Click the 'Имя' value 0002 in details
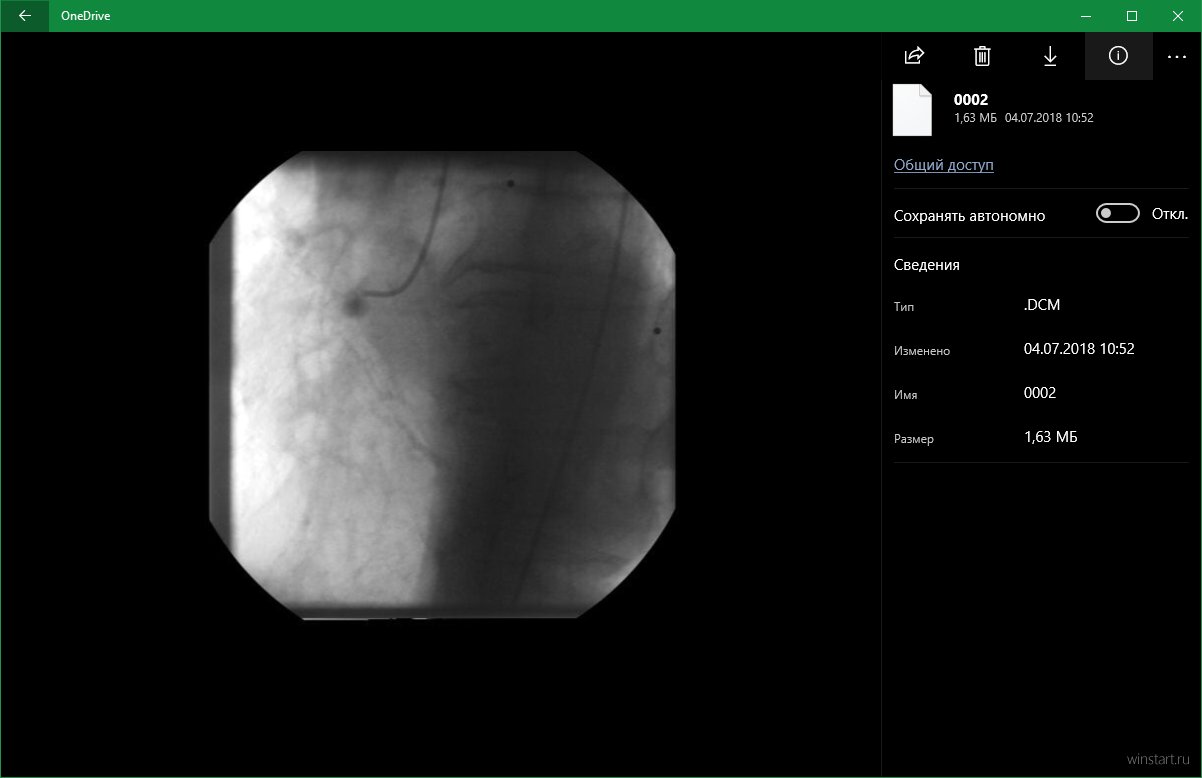Viewport: 1202px width, 778px height. click(1040, 393)
